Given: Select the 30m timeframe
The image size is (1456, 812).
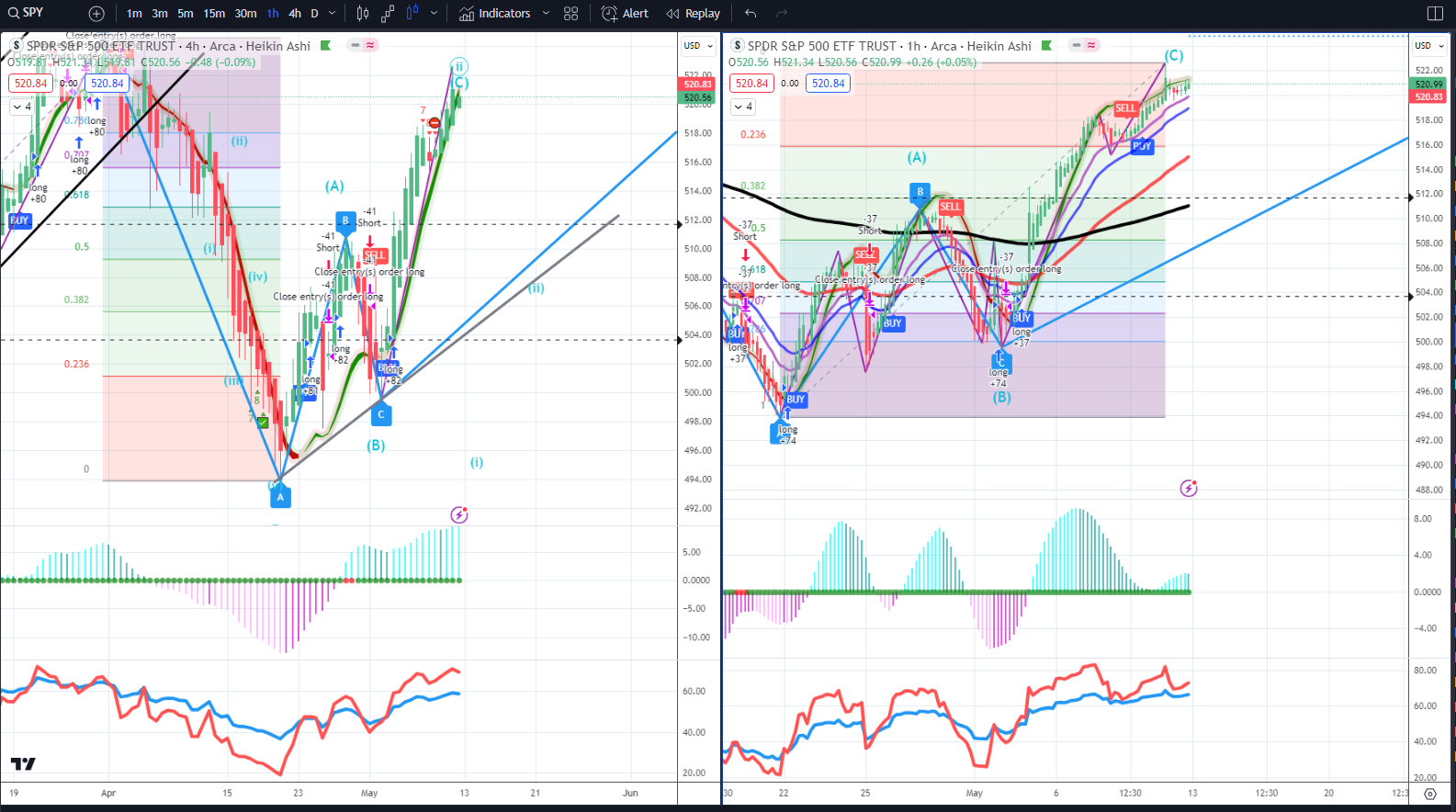Looking at the screenshot, I should pyautogui.click(x=245, y=14).
